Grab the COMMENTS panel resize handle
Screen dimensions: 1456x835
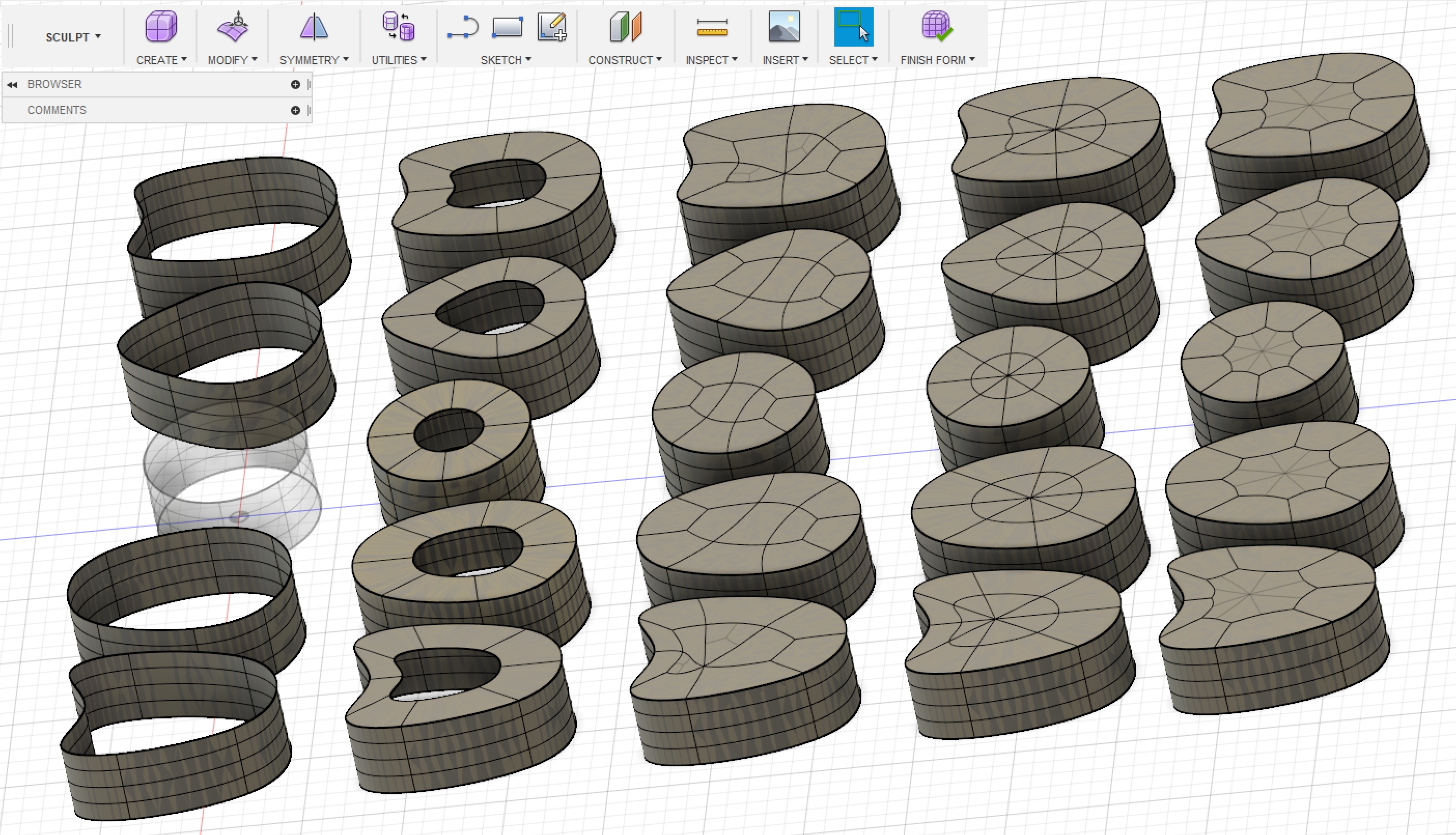click(x=309, y=110)
